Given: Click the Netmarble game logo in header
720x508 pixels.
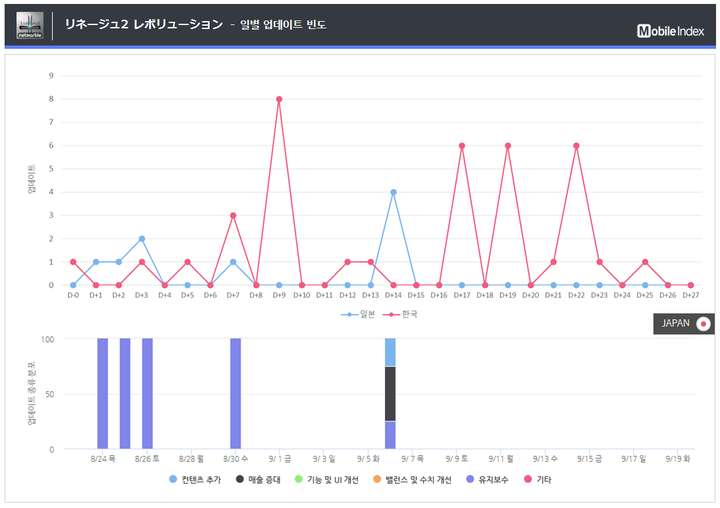Looking at the screenshot, I should pyautogui.click(x=30, y=25).
